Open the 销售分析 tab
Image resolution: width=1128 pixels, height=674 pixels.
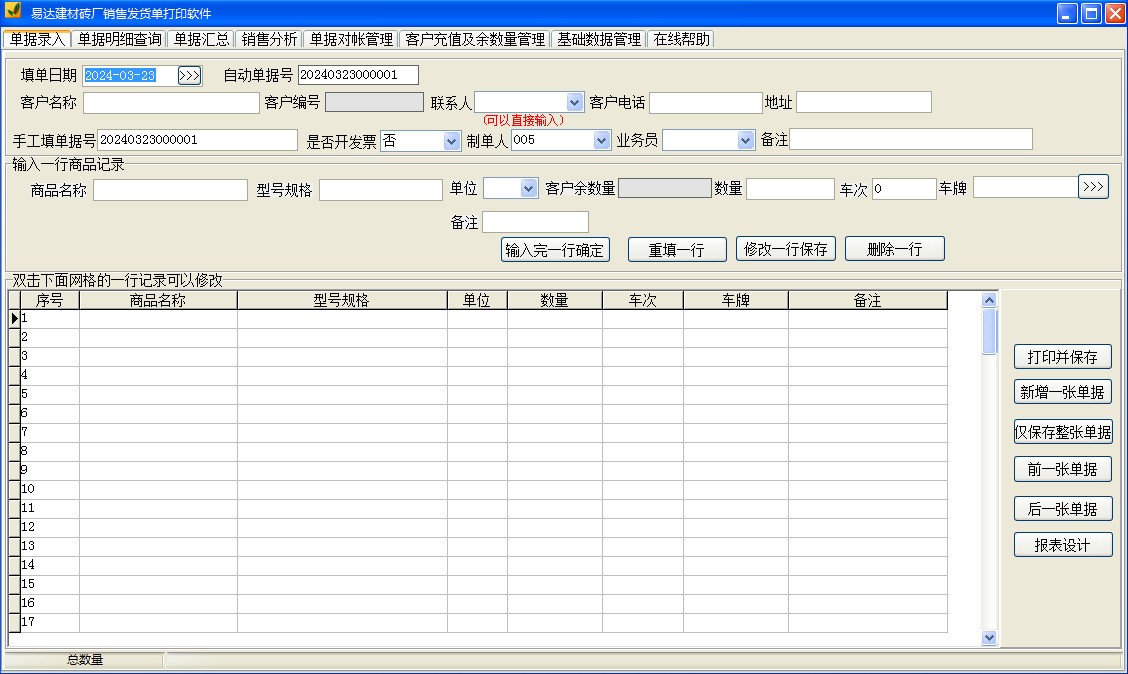coord(269,39)
